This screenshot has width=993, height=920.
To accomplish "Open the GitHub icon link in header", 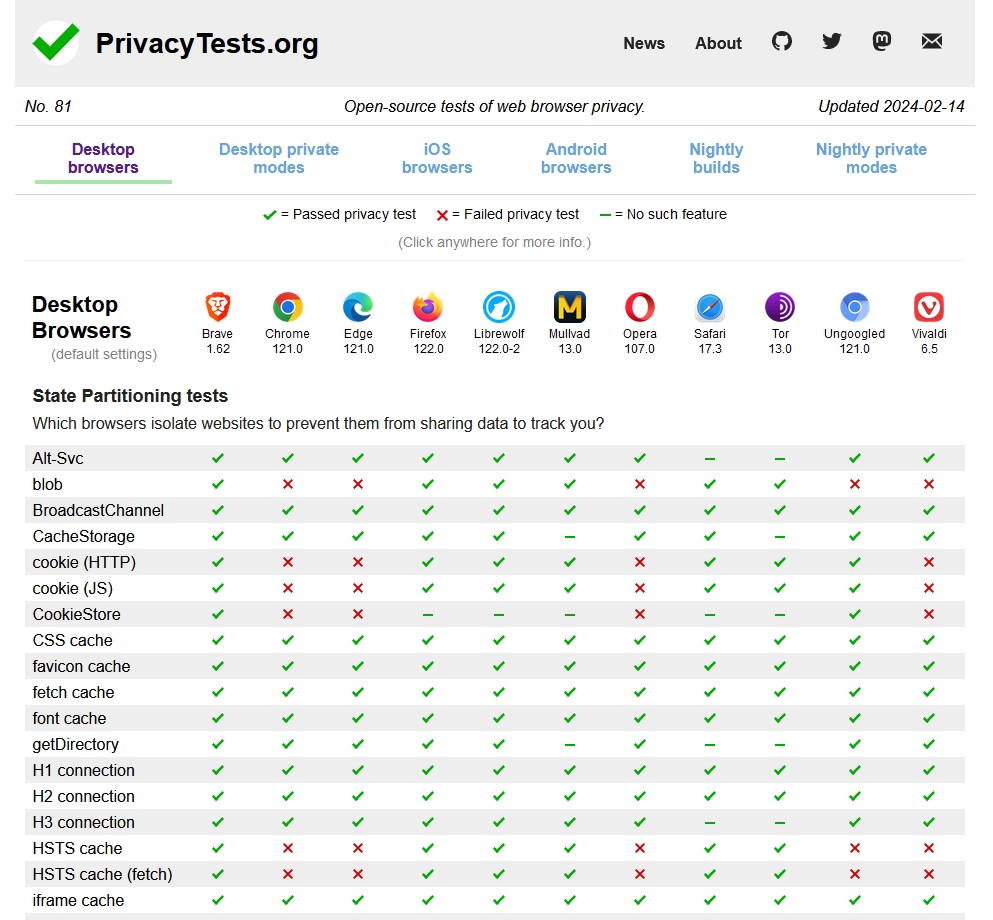I will click(781, 42).
